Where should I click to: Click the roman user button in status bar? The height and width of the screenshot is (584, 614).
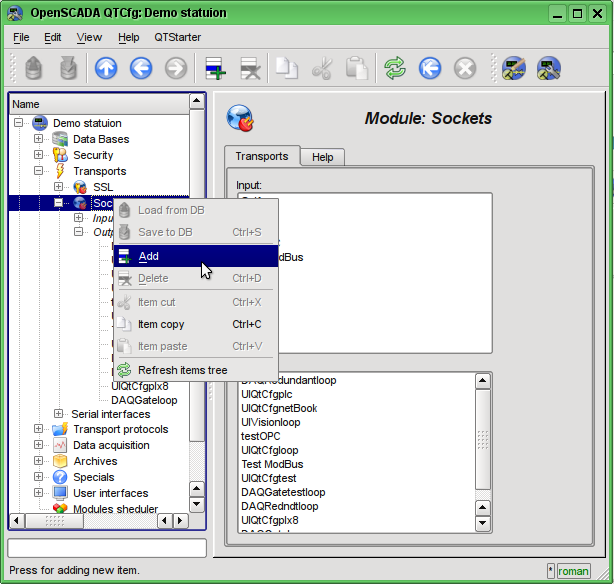pyautogui.click(x=573, y=571)
